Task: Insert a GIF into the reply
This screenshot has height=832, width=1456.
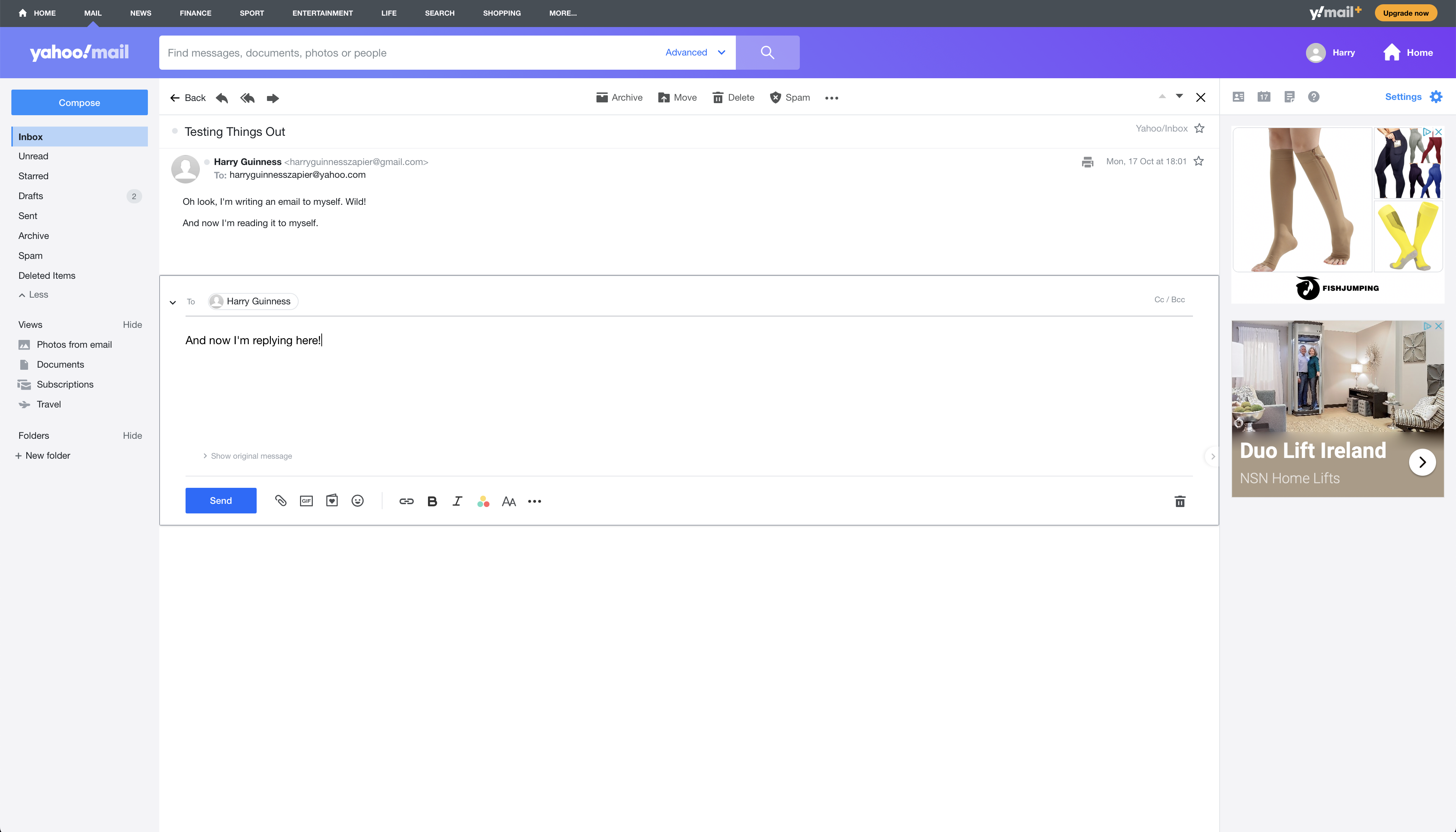Action: [x=306, y=501]
